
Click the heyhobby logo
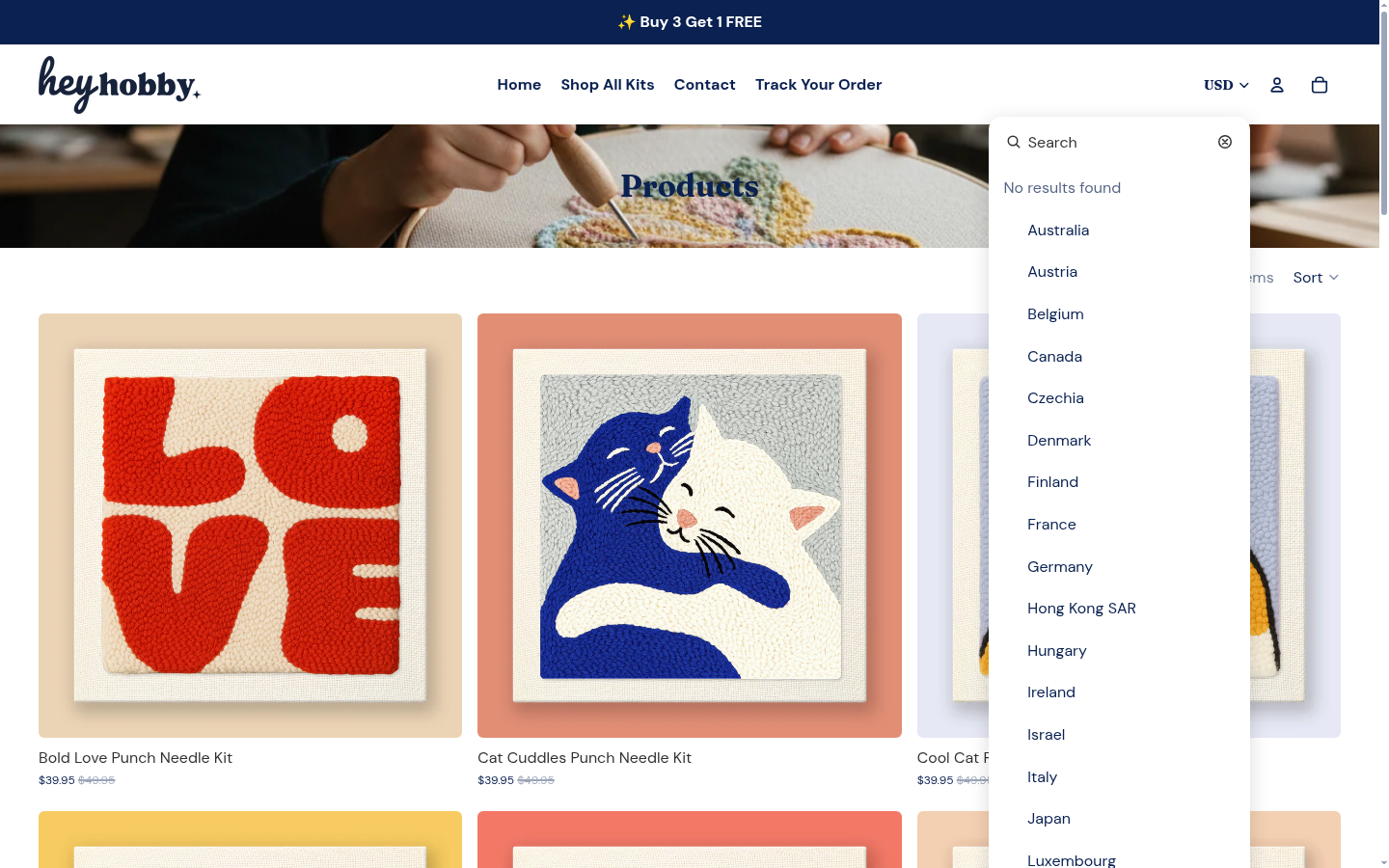coord(120,85)
